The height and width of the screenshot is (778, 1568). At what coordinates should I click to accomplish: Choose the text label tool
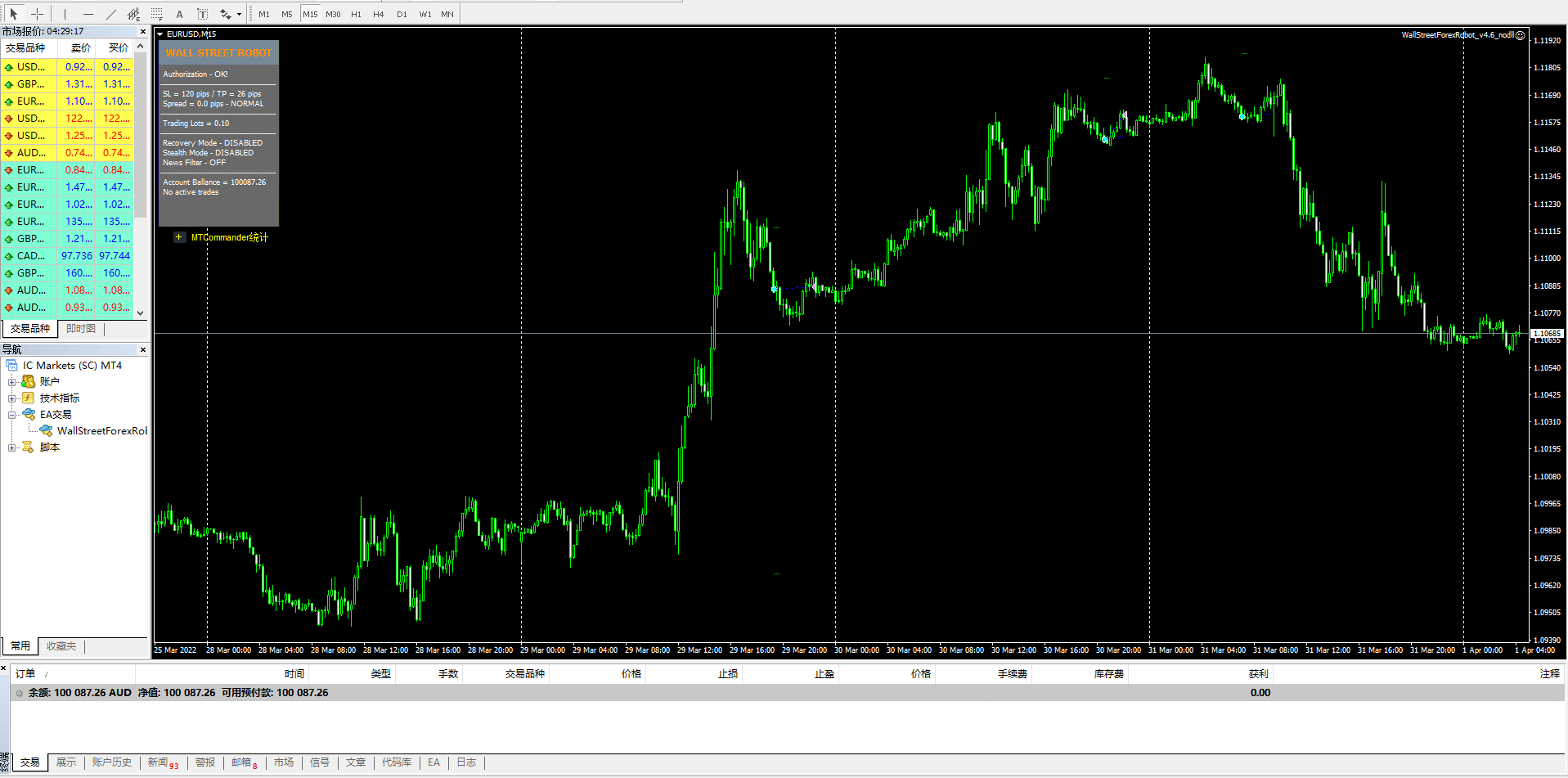pos(202,14)
